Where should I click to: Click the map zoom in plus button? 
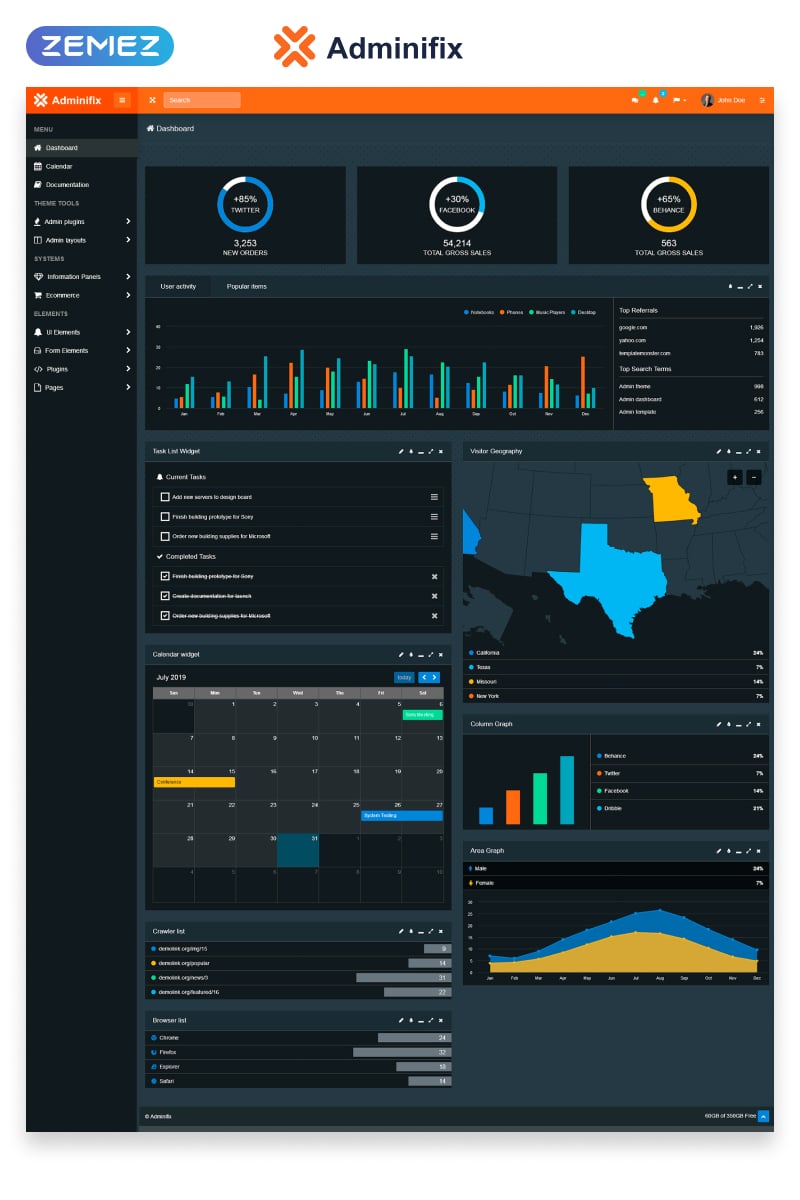coord(735,478)
